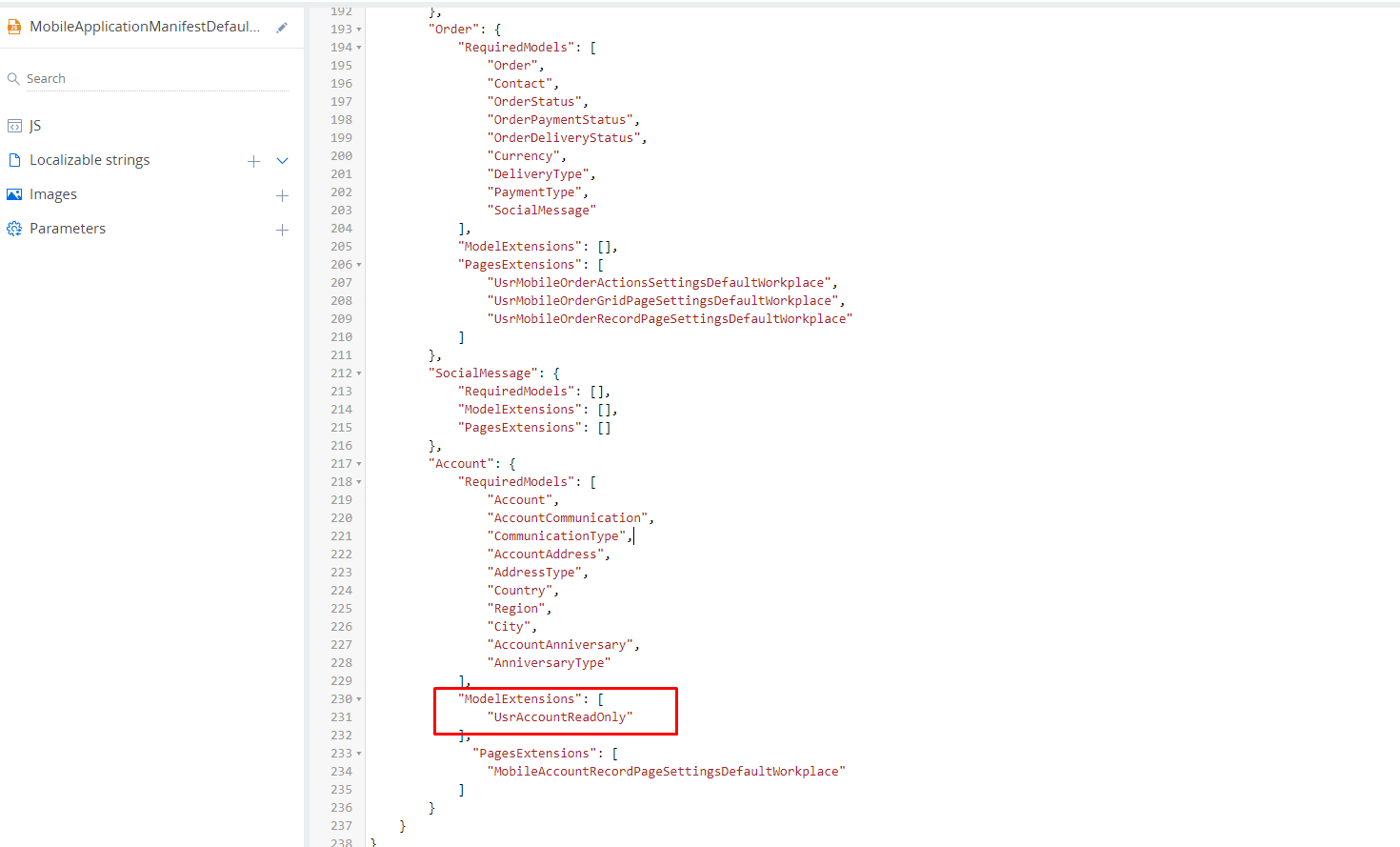Collapse RequiredModels fold arrow at line 194

359,48
